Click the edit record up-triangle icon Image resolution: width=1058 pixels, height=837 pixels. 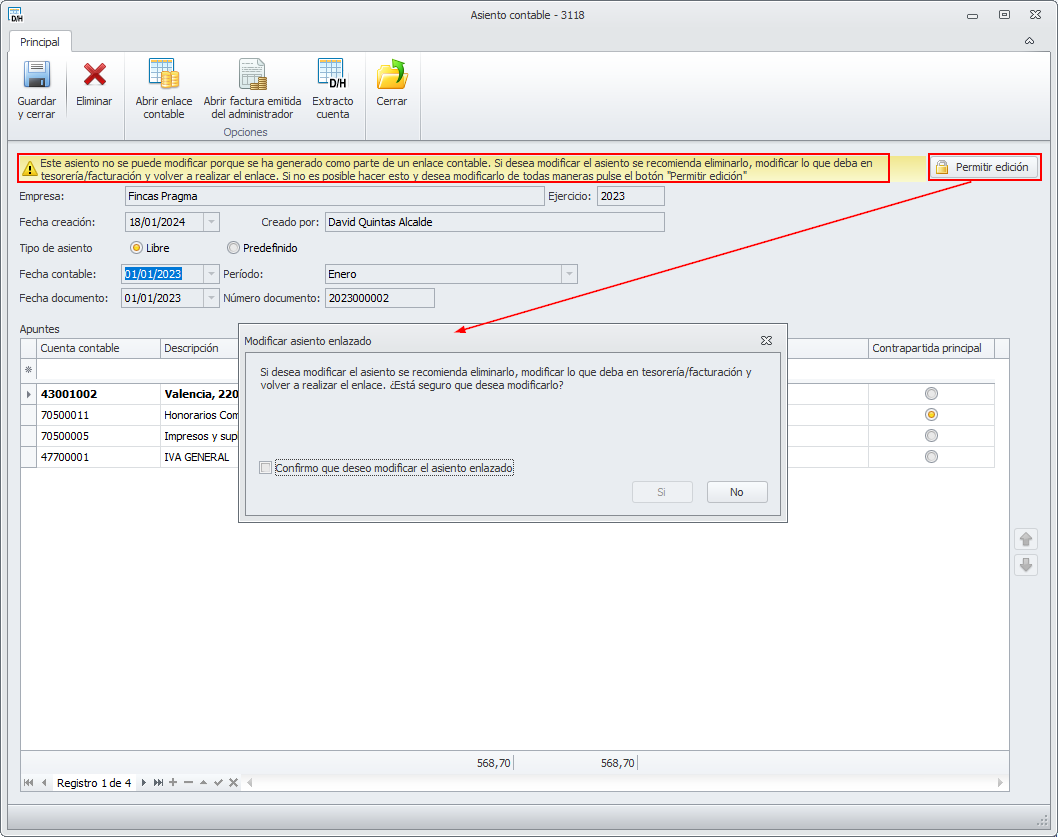click(203, 782)
